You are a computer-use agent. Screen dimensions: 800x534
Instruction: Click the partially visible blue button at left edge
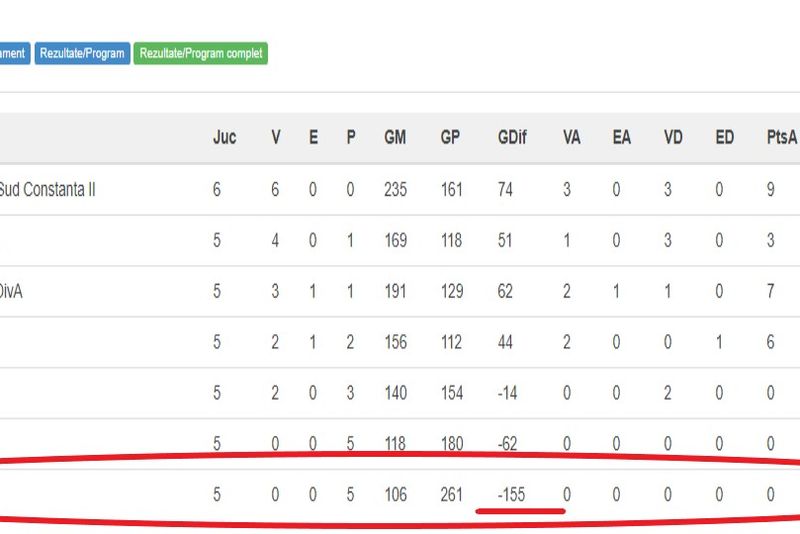tap(13, 54)
